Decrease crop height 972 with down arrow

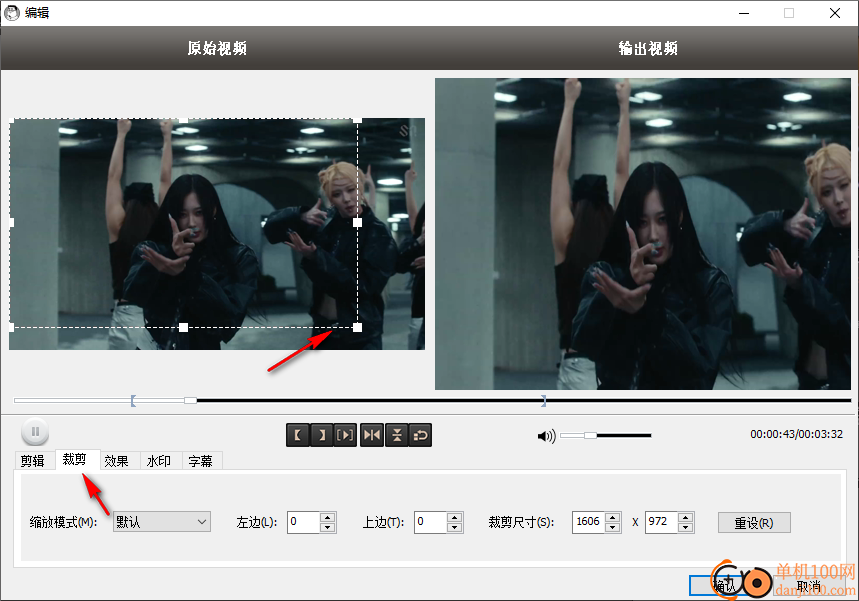click(685, 527)
